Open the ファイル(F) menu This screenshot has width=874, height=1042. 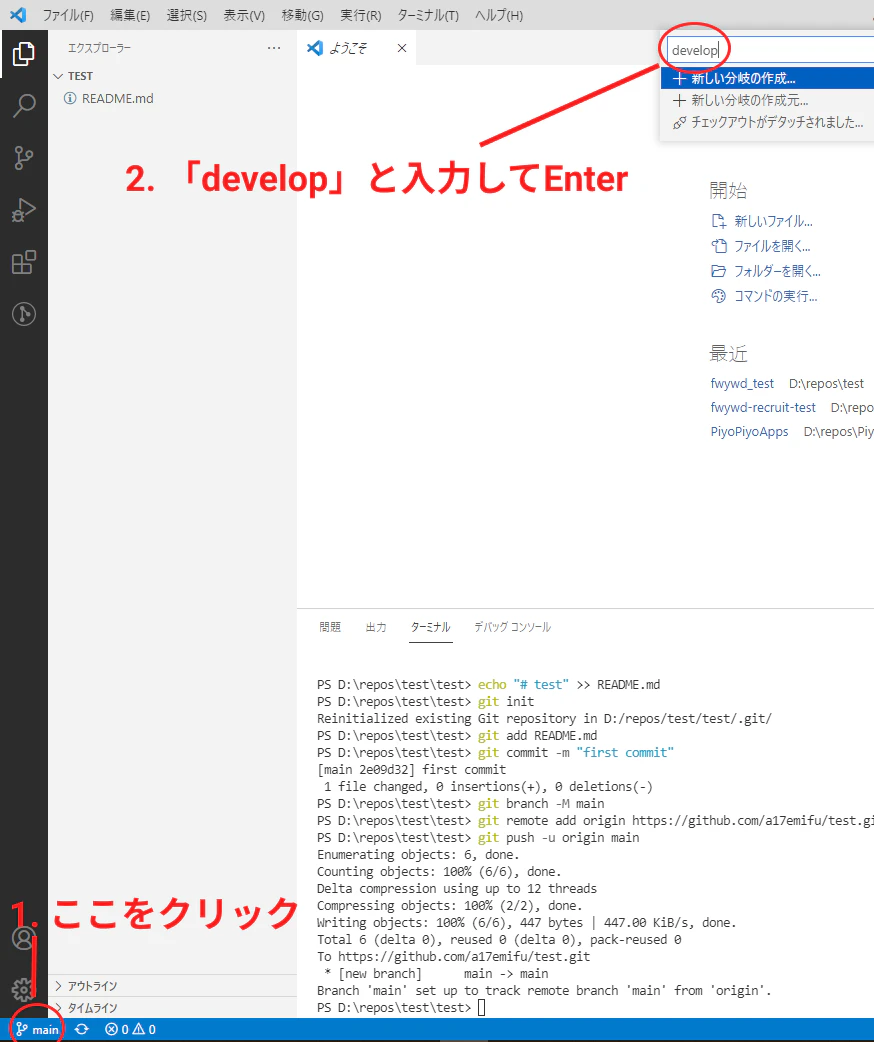click(68, 15)
